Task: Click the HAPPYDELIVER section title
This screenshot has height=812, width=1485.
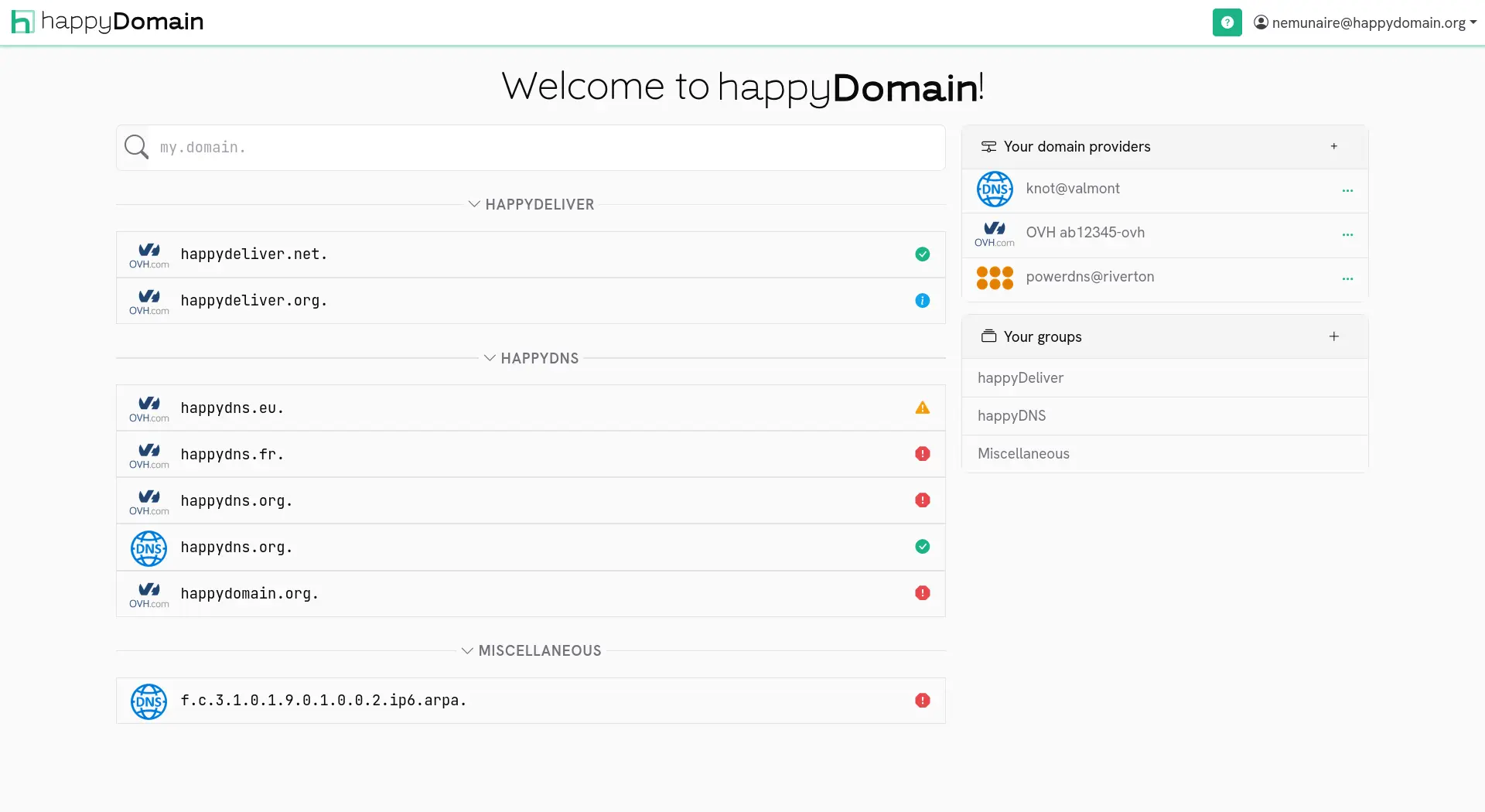Action: pyautogui.click(x=540, y=204)
